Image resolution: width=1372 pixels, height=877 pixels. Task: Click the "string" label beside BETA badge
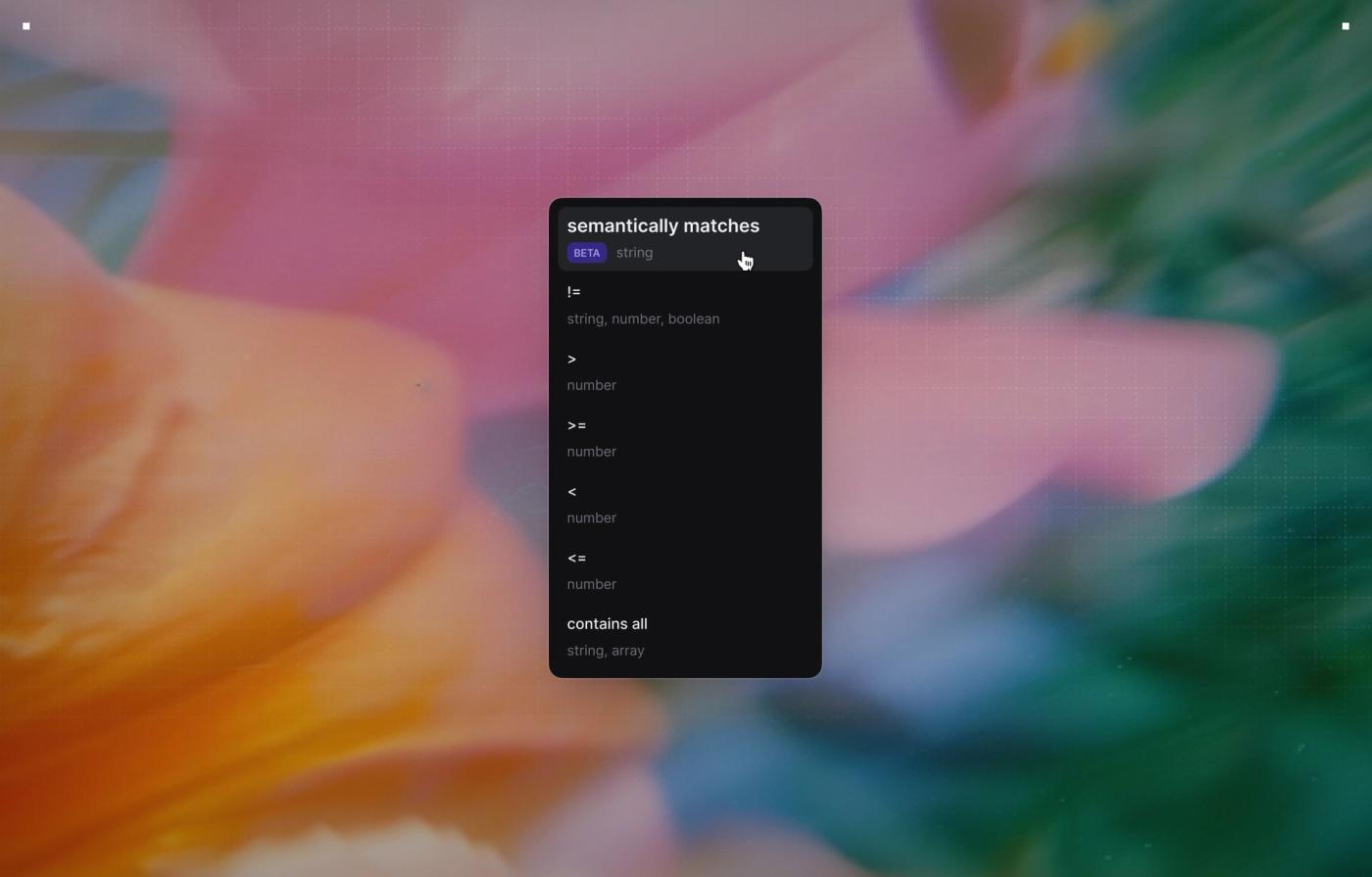point(634,253)
